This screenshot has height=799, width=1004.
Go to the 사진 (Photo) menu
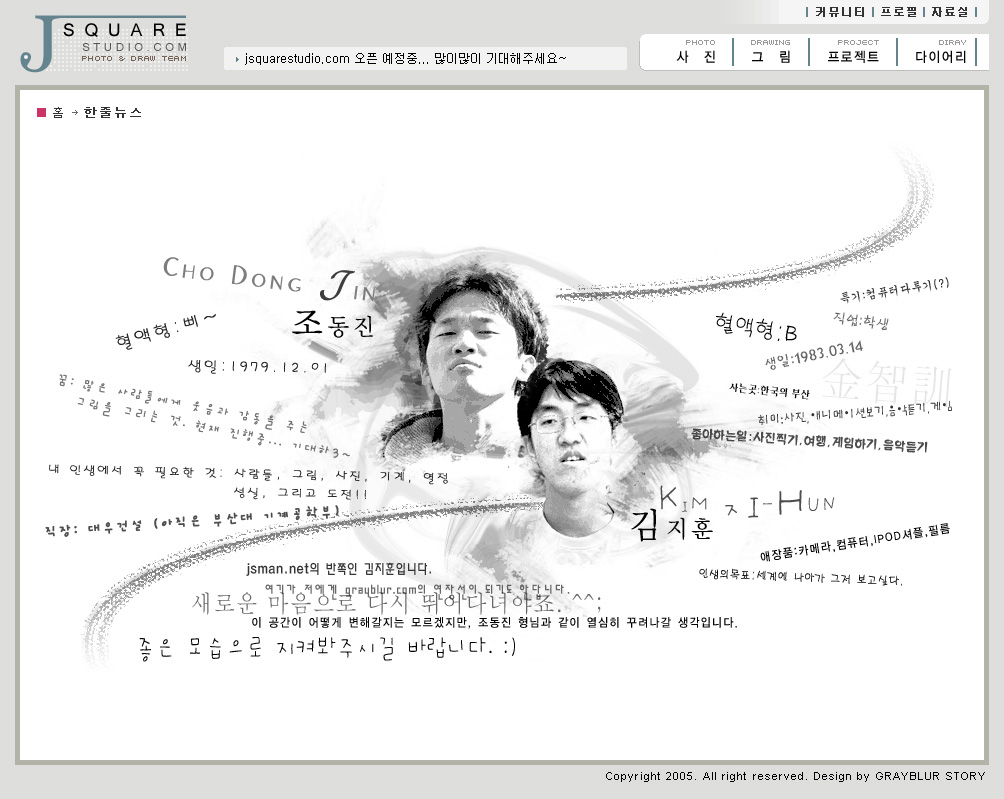point(697,53)
